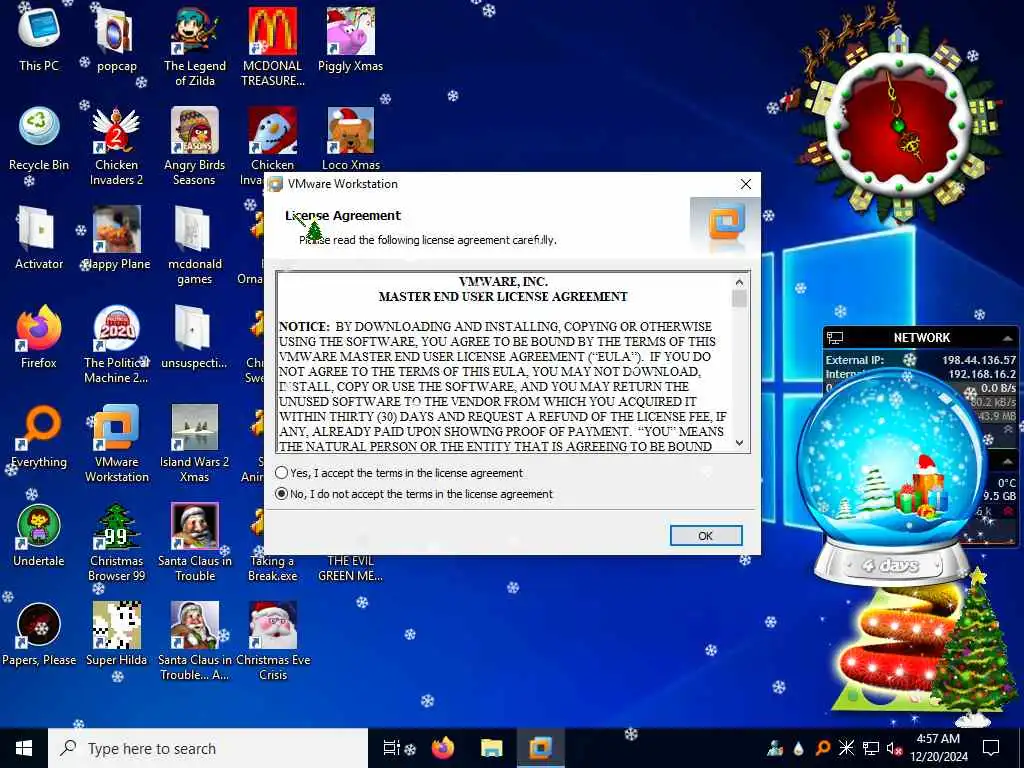
Task: Open THE EVIL GREEN ME... icon
Action: pyautogui.click(x=351, y=568)
